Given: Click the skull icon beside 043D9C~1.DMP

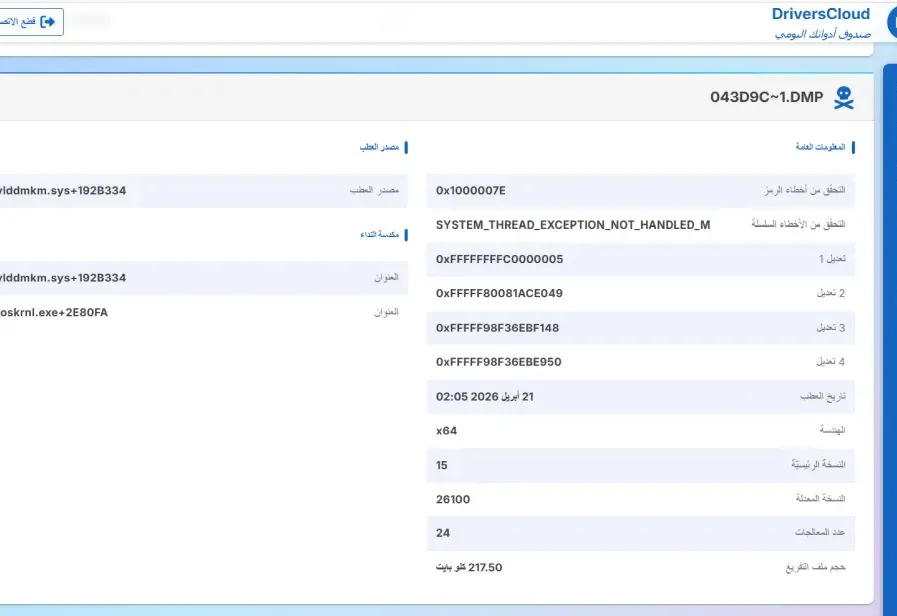Looking at the screenshot, I should pyautogui.click(x=844, y=98).
